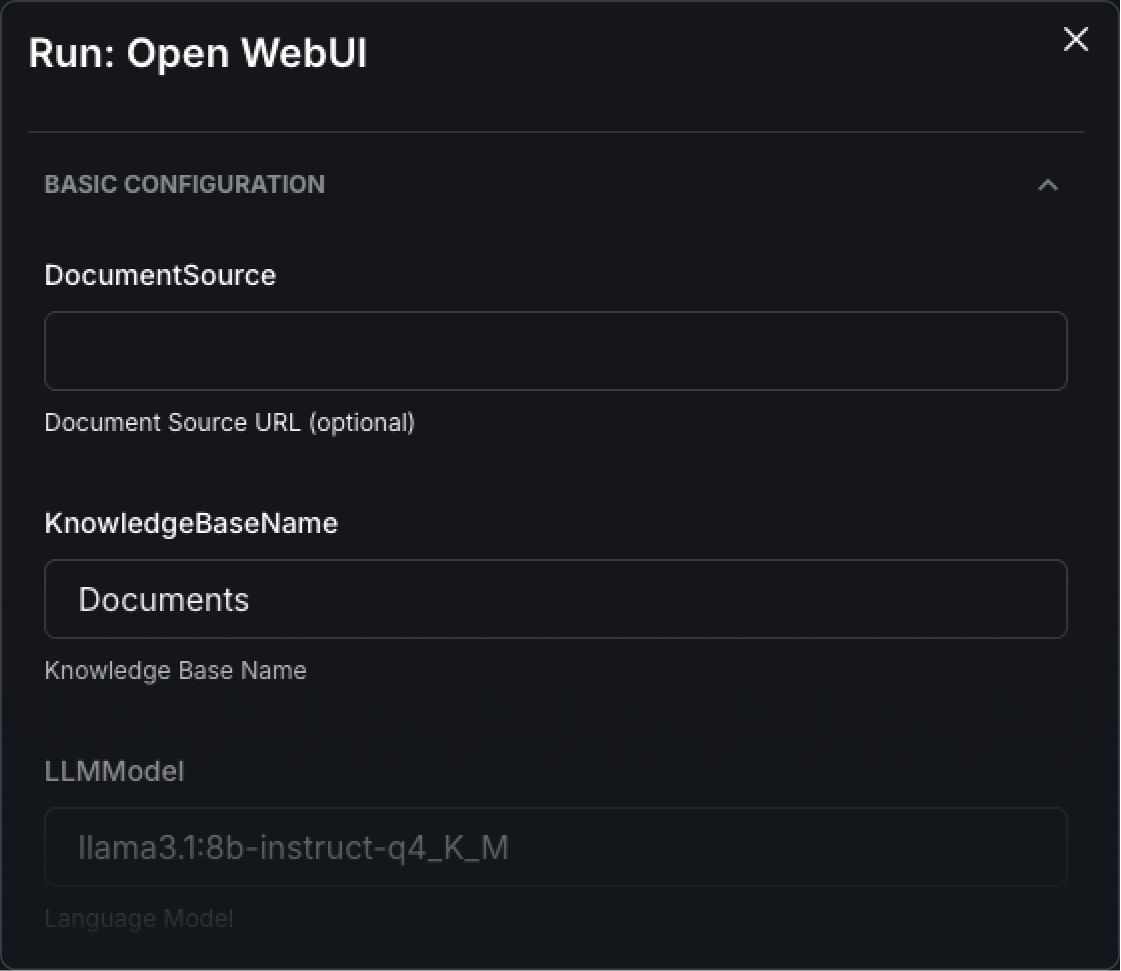Viewport: 1121px width, 971px height.
Task: Collapse the Basic Configuration section chevron
Action: point(1047,185)
